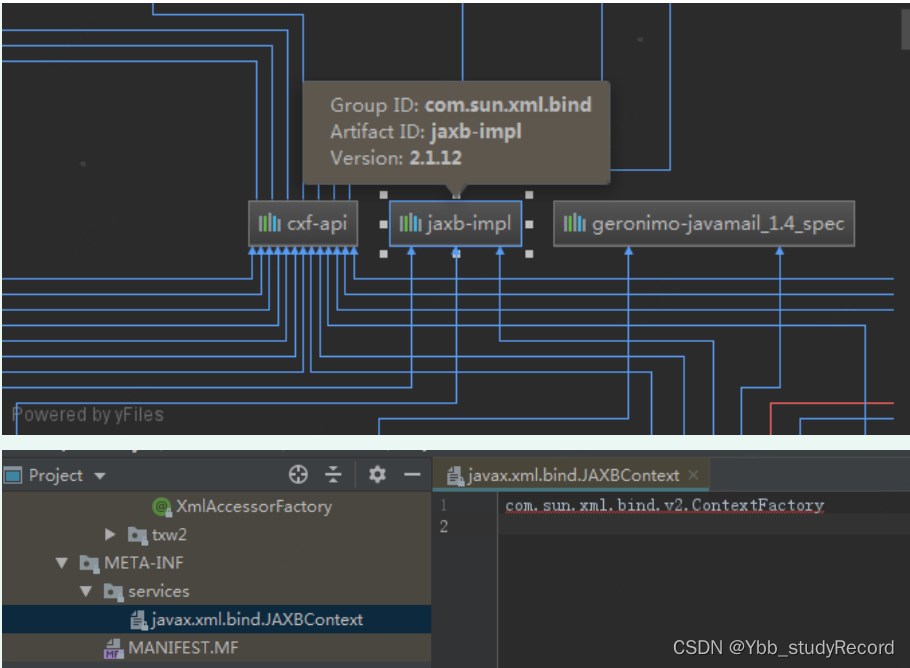Click the XmlAccessorFactory annotation icon
Viewport: 910px width, 668px height.
pos(161,507)
